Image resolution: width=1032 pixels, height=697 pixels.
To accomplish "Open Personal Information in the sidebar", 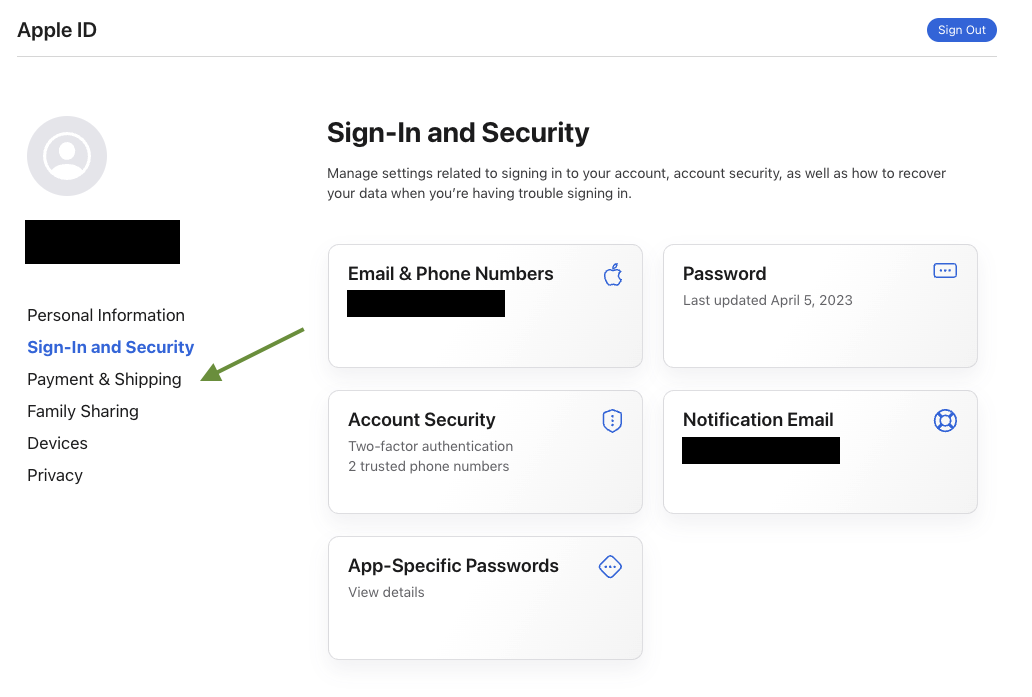I will click(x=106, y=315).
